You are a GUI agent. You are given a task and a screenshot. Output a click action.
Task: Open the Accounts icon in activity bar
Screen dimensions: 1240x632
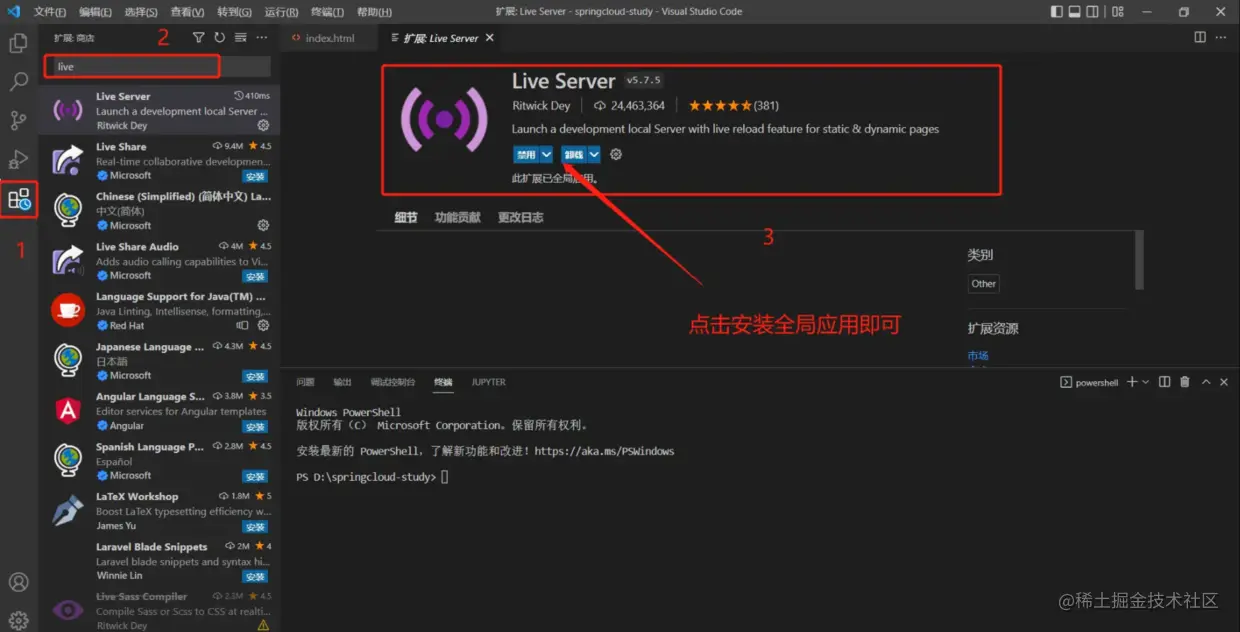[x=18, y=582]
